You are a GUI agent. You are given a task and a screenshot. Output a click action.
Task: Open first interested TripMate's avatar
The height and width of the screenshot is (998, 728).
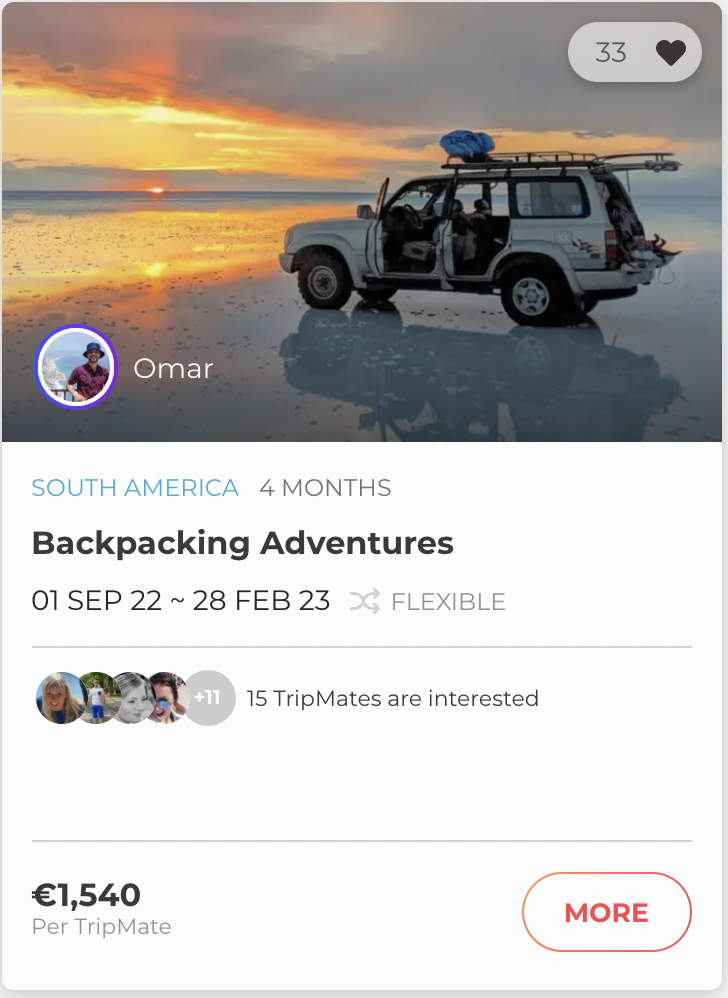[59, 697]
